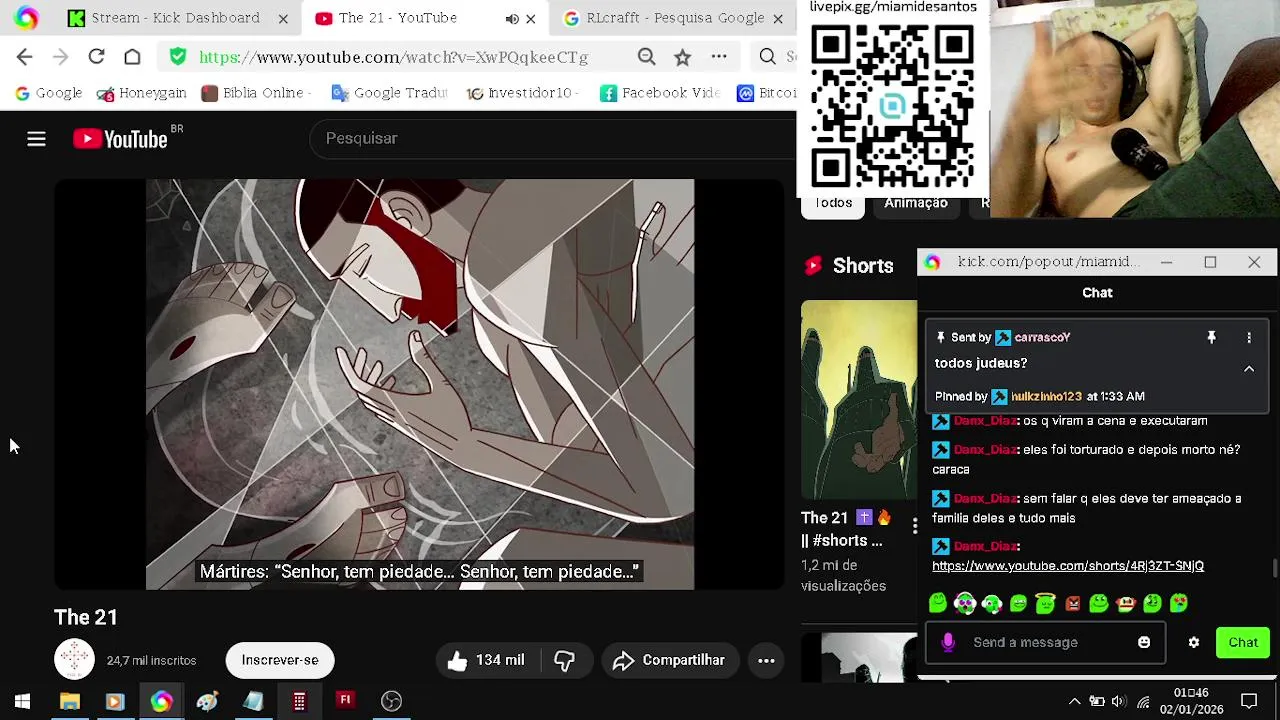Focus the Send a message field
The height and width of the screenshot is (720, 1280).
(1045, 643)
